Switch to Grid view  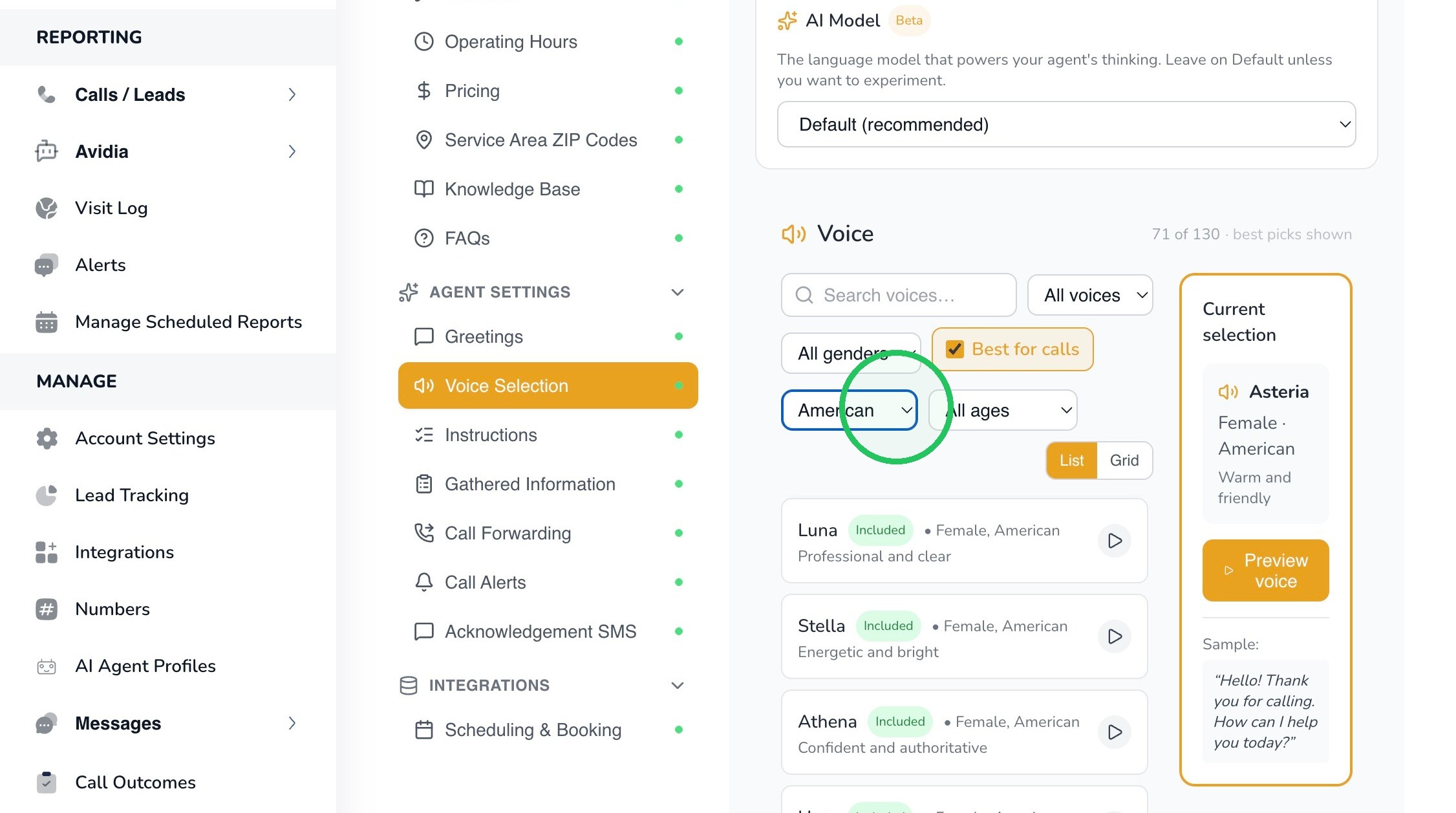(1124, 461)
